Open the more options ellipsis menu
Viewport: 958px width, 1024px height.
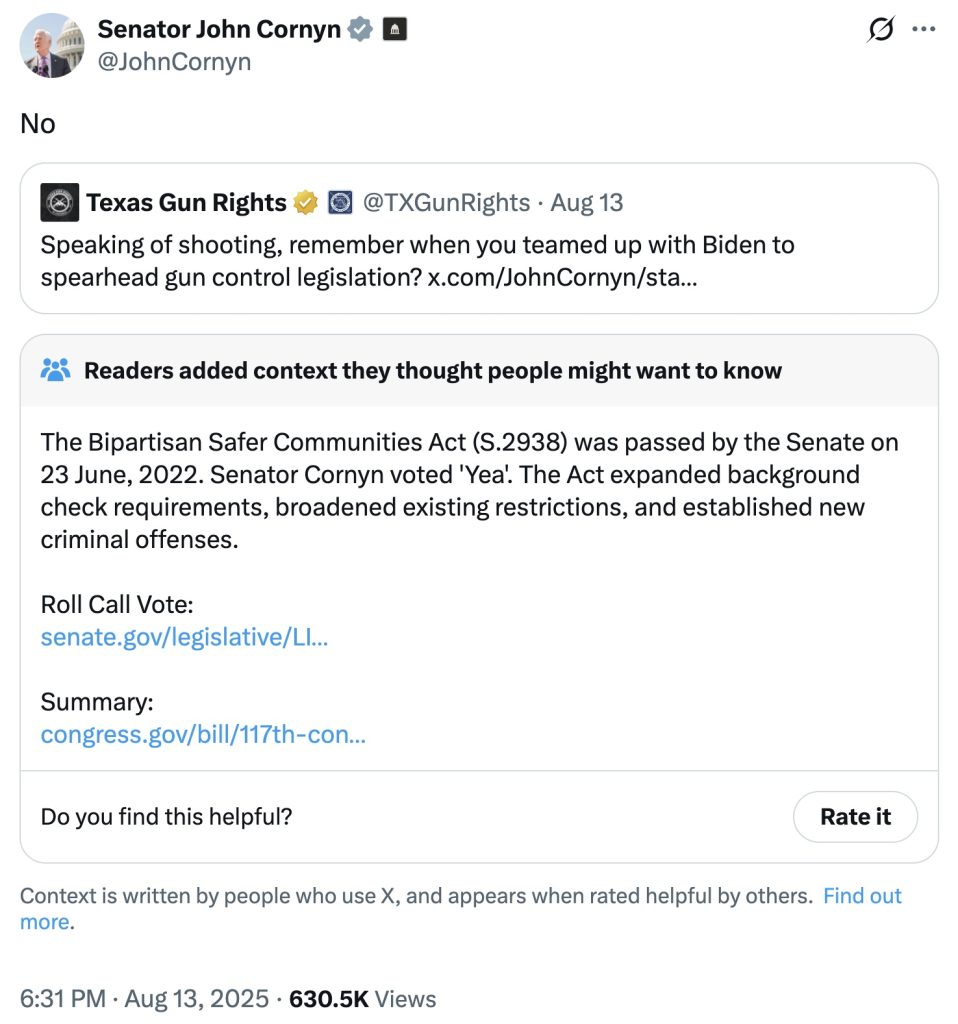pyautogui.click(x=923, y=30)
